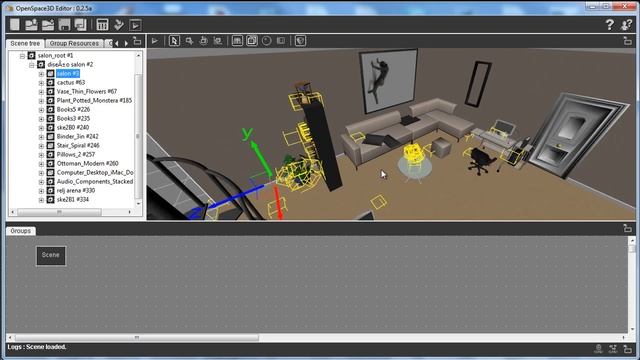
Task: Expand the Books5 #226 node
Action: click(41, 110)
